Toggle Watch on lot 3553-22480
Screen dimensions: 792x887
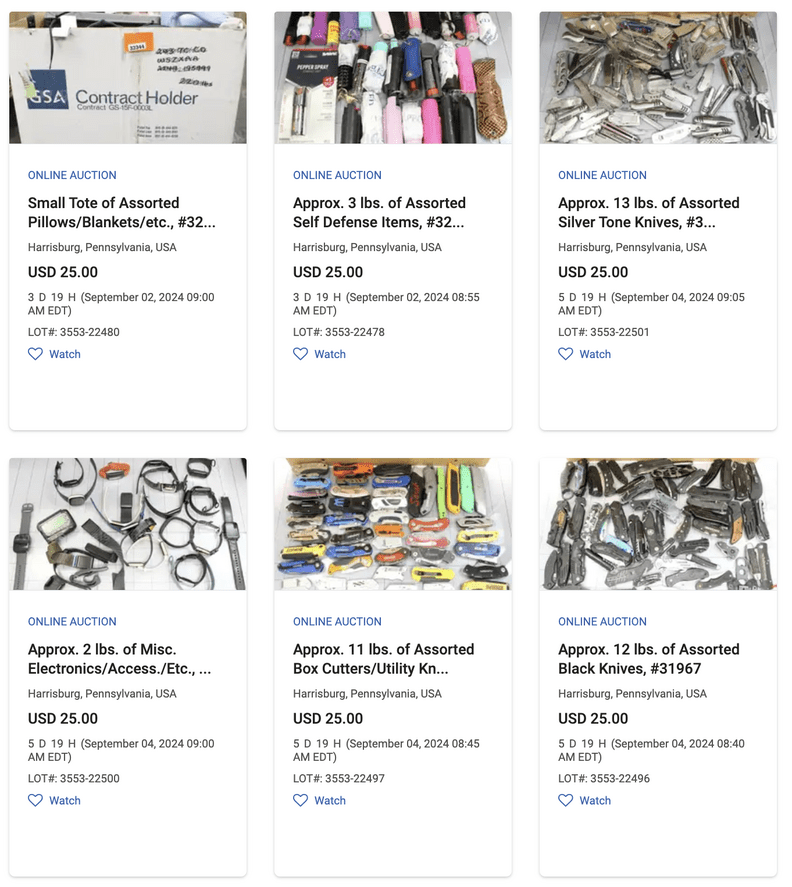click(54, 354)
